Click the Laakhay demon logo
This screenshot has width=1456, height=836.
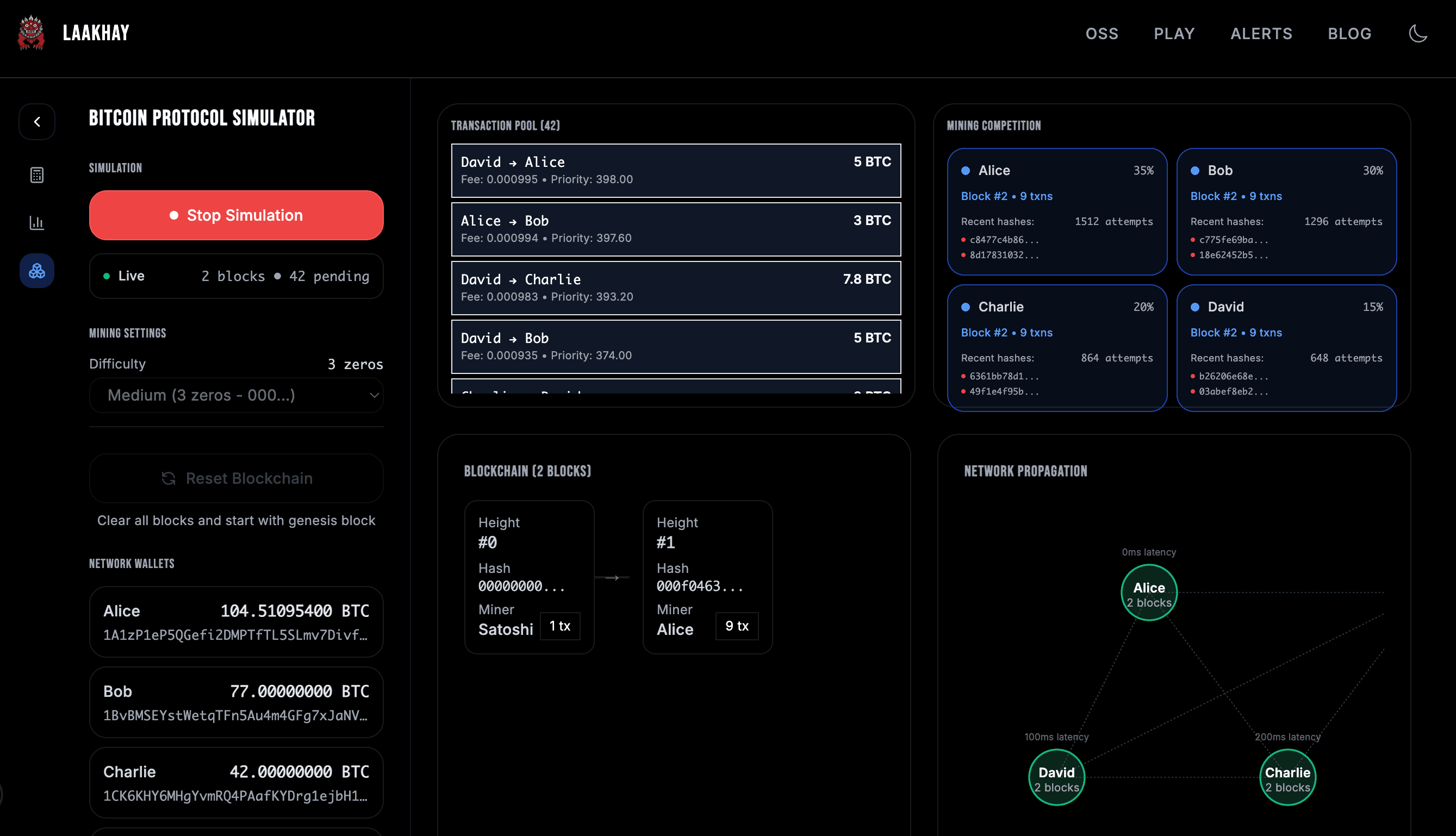tap(33, 33)
